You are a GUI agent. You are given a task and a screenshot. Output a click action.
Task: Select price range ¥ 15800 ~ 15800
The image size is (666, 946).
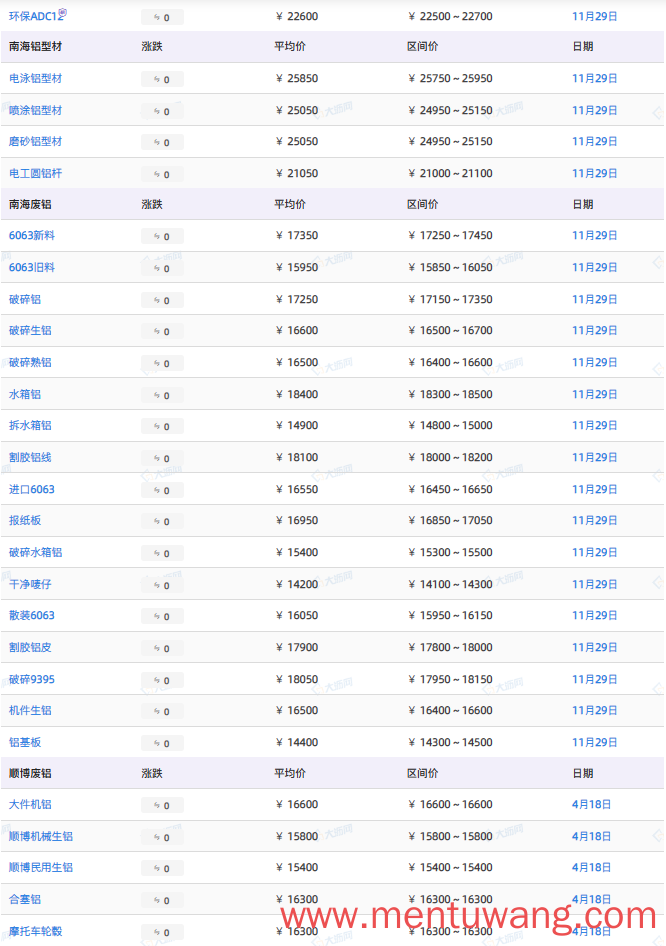pos(451,837)
